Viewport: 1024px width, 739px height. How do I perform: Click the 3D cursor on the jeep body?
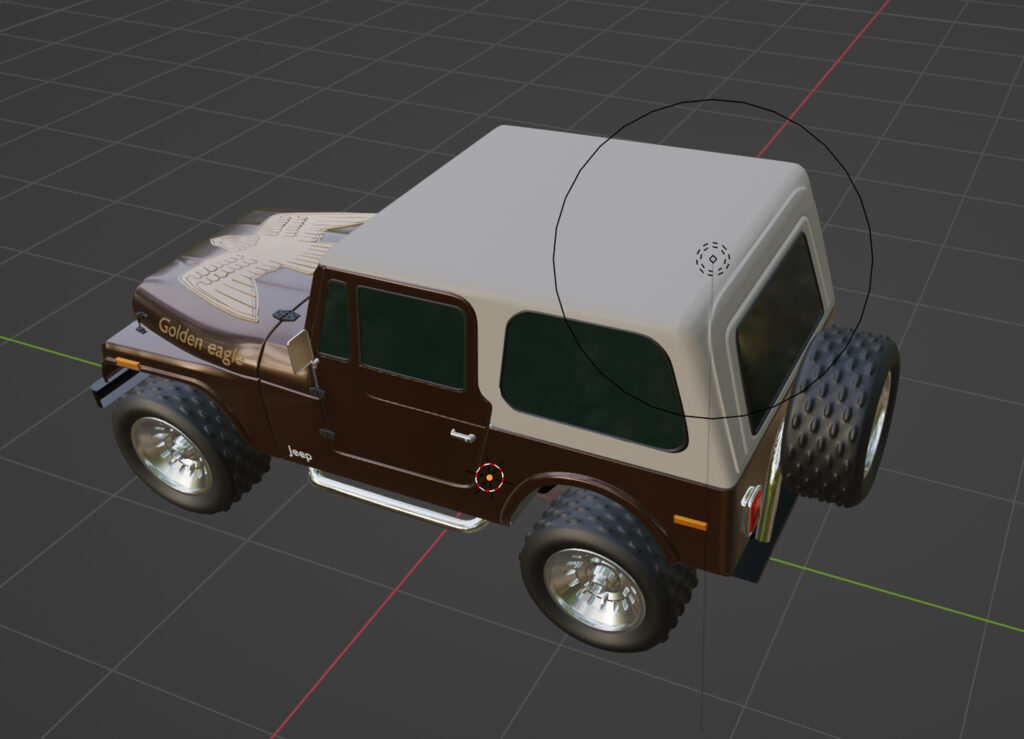pos(489,478)
